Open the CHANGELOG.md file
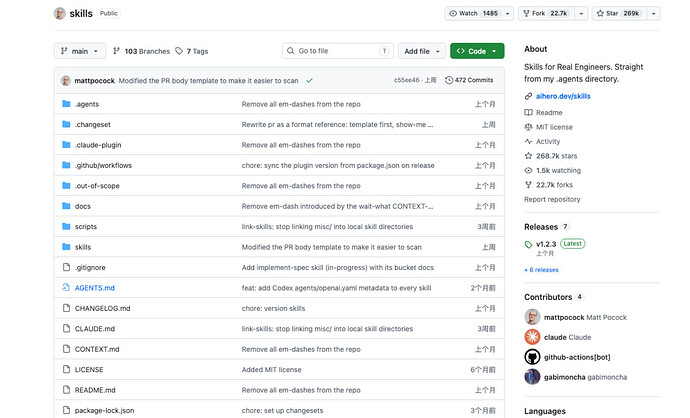Screen dimensions: 690x418 (x=102, y=308)
